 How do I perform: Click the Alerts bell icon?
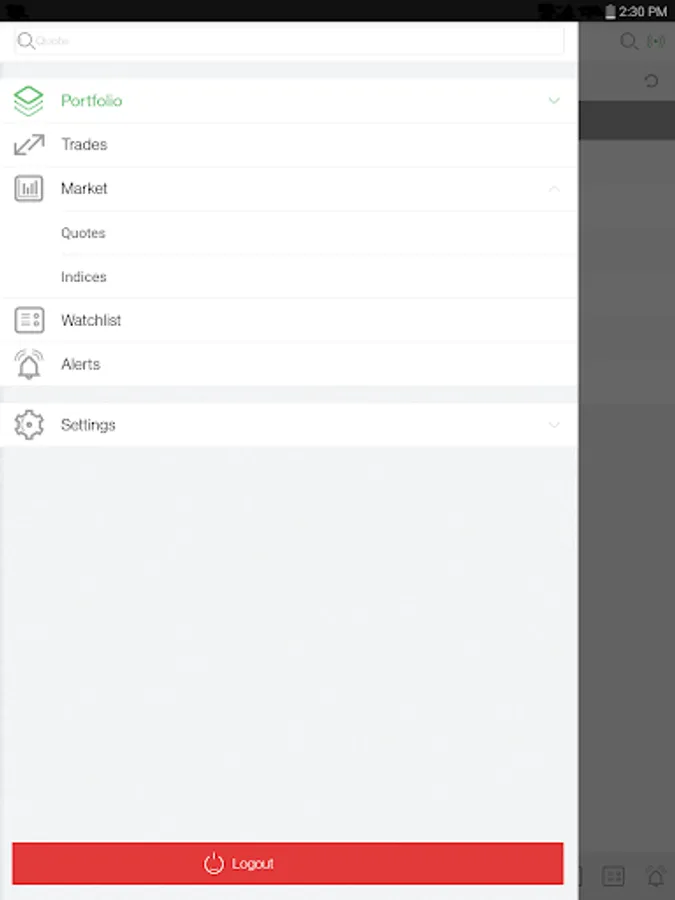29,364
